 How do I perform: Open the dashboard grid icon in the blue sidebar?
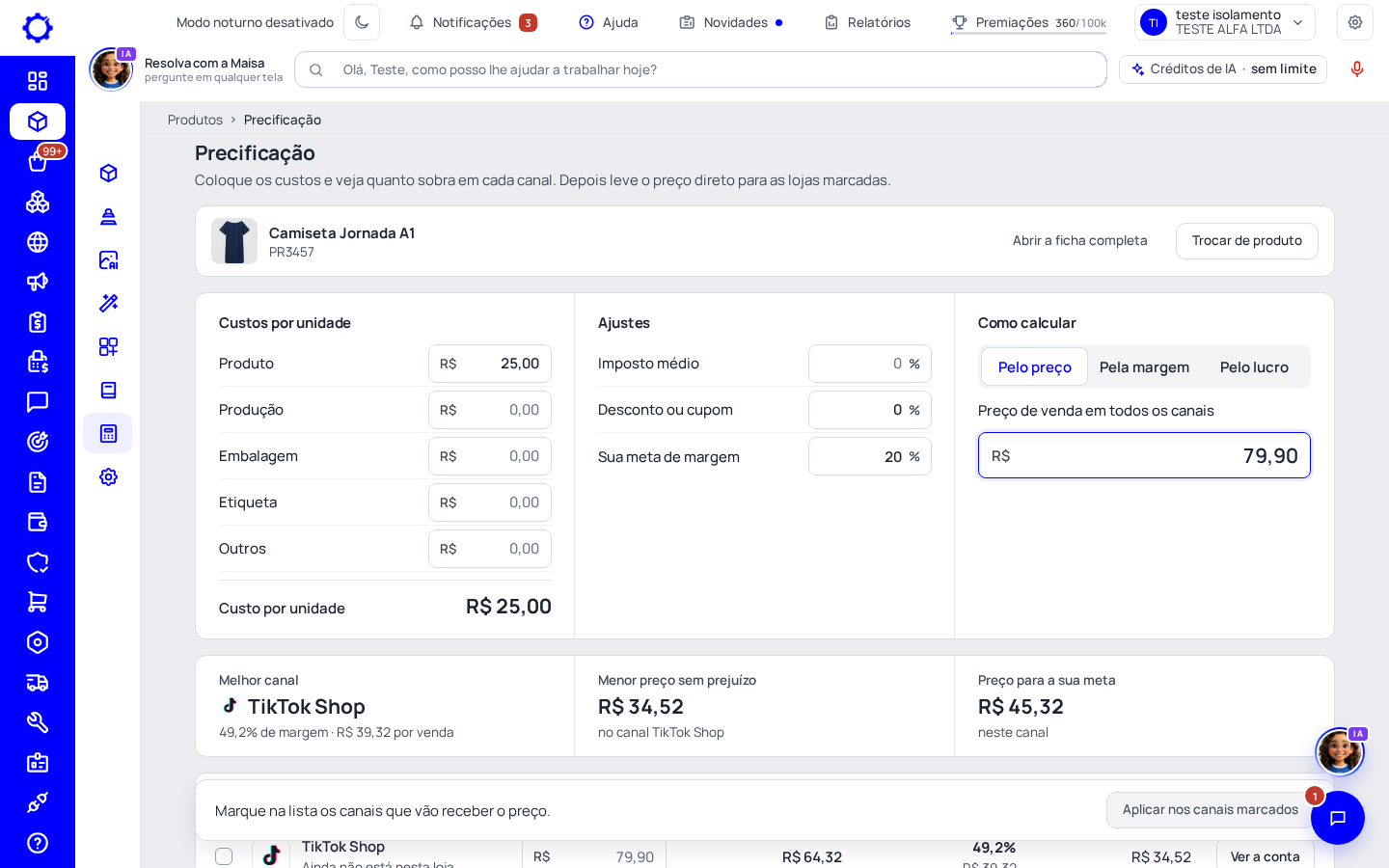click(38, 81)
